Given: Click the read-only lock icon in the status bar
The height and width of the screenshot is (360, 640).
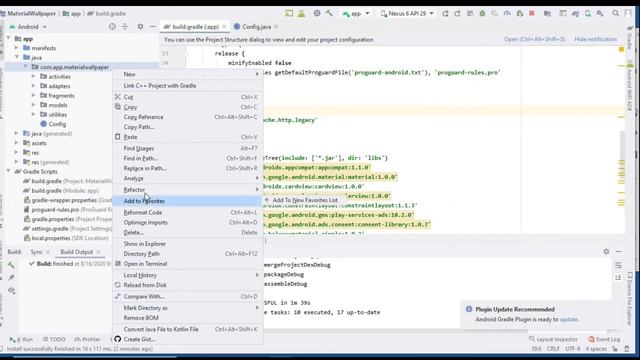Looking at the screenshot, I should [x=615, y=349].
